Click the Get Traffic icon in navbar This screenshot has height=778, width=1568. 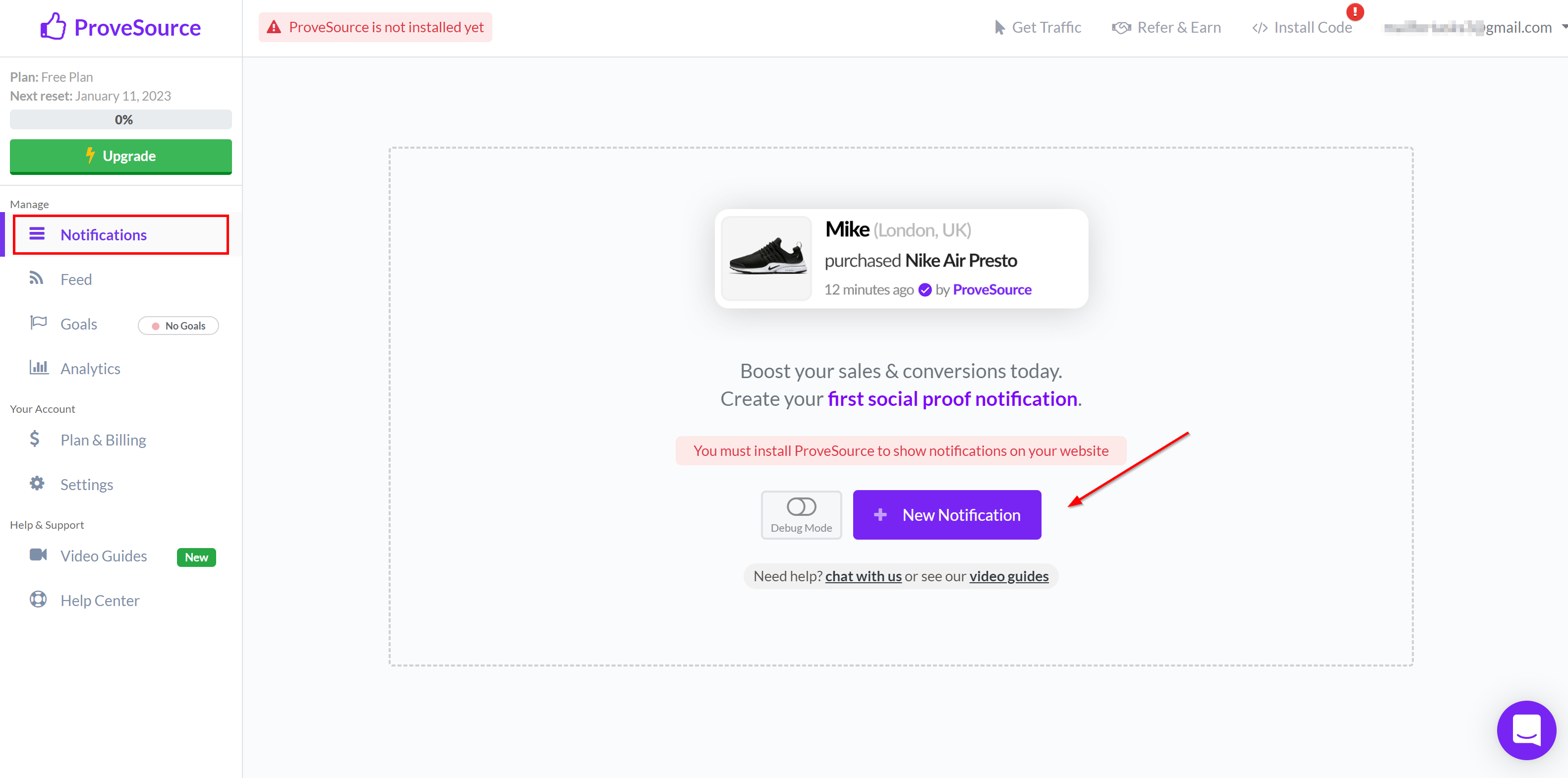pyautogui.click(x=1000, y=27)
